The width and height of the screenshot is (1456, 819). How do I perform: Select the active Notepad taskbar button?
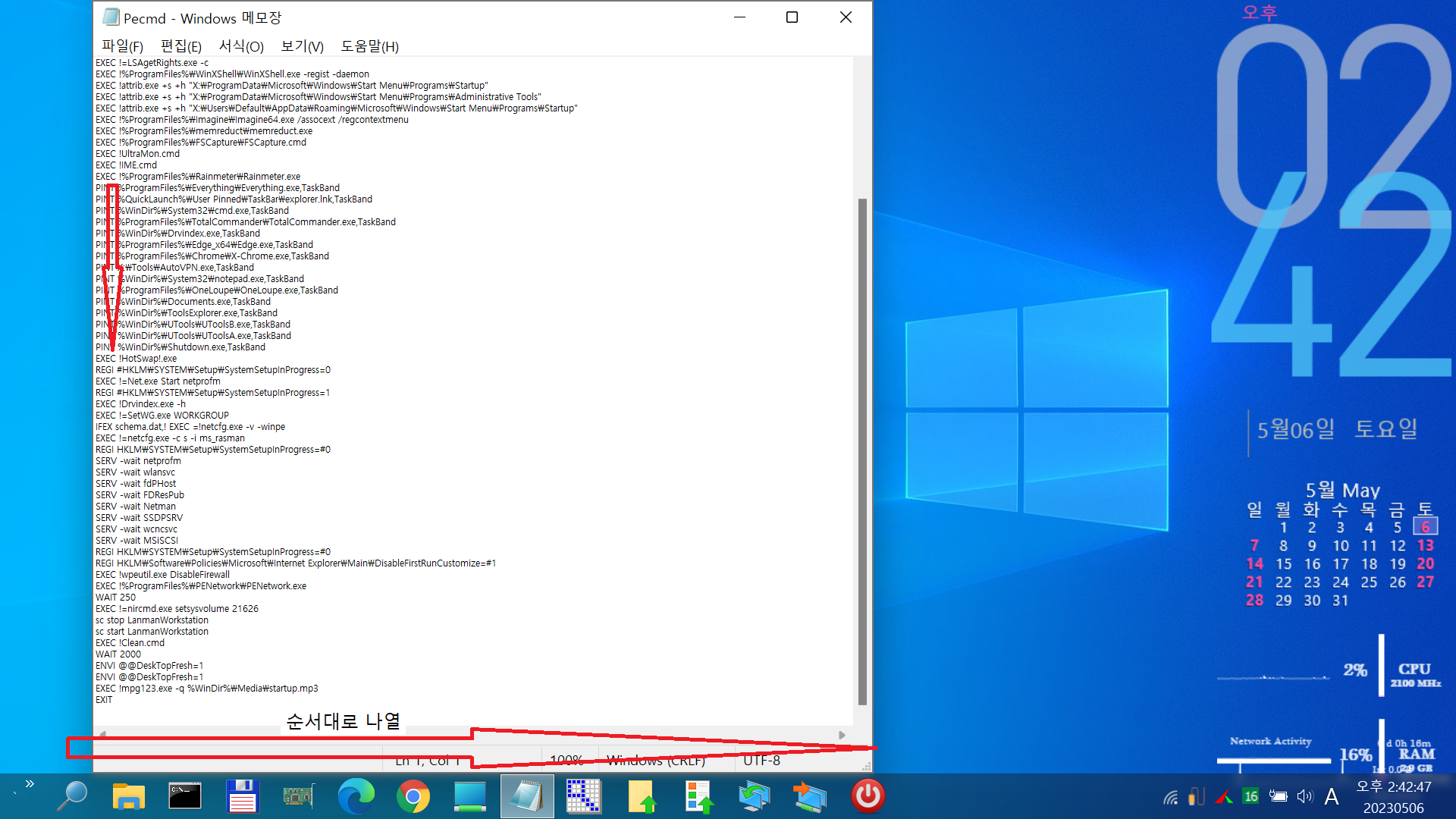527,795
